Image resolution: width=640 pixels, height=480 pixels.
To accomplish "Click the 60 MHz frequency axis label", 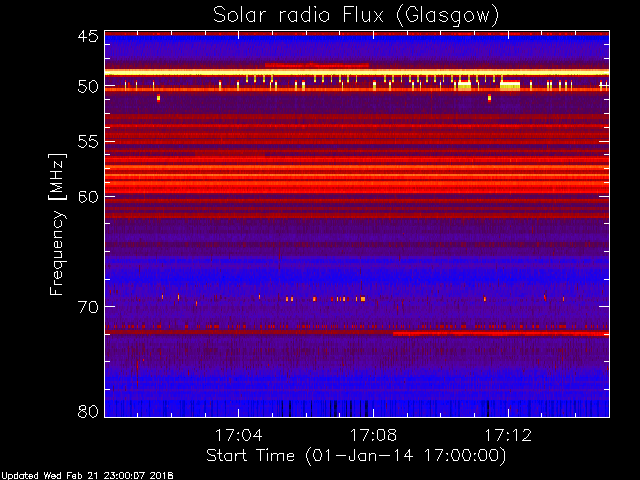I will pyautogui.click(x=88, y=197).
